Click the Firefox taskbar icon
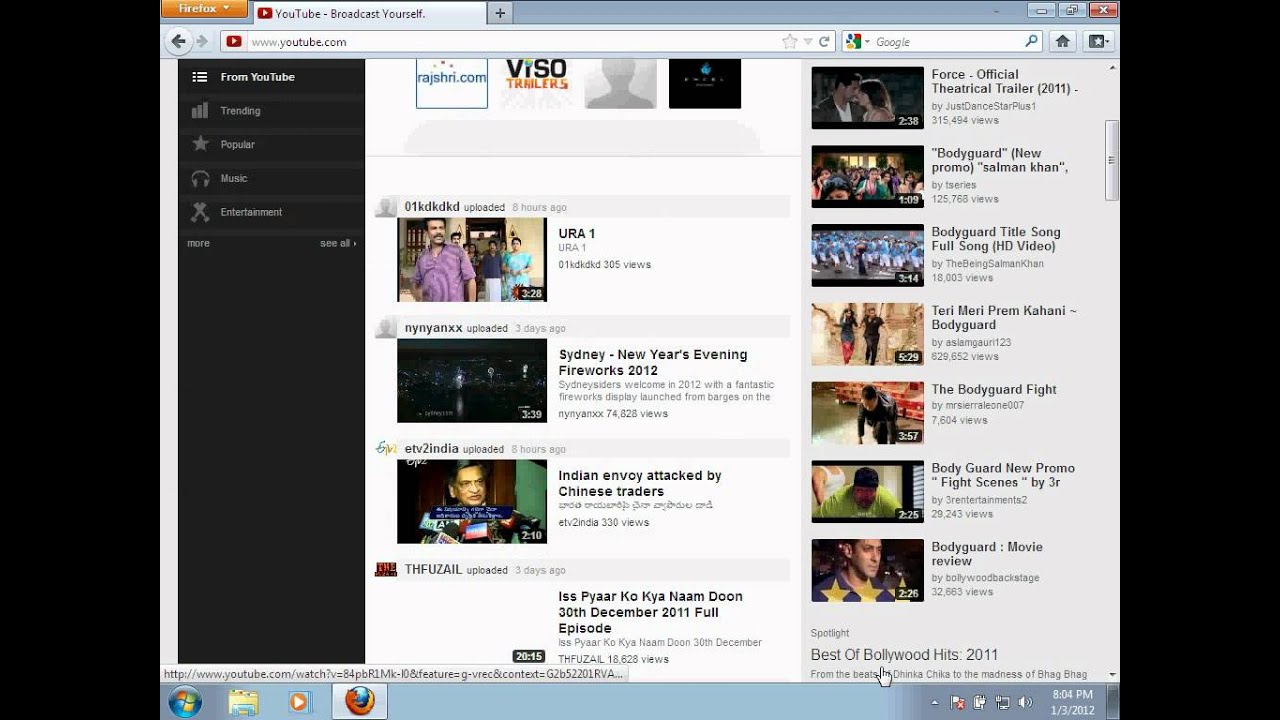This screenshot has width=1280, height=720. pyautogui.click(x=360, y=703)
